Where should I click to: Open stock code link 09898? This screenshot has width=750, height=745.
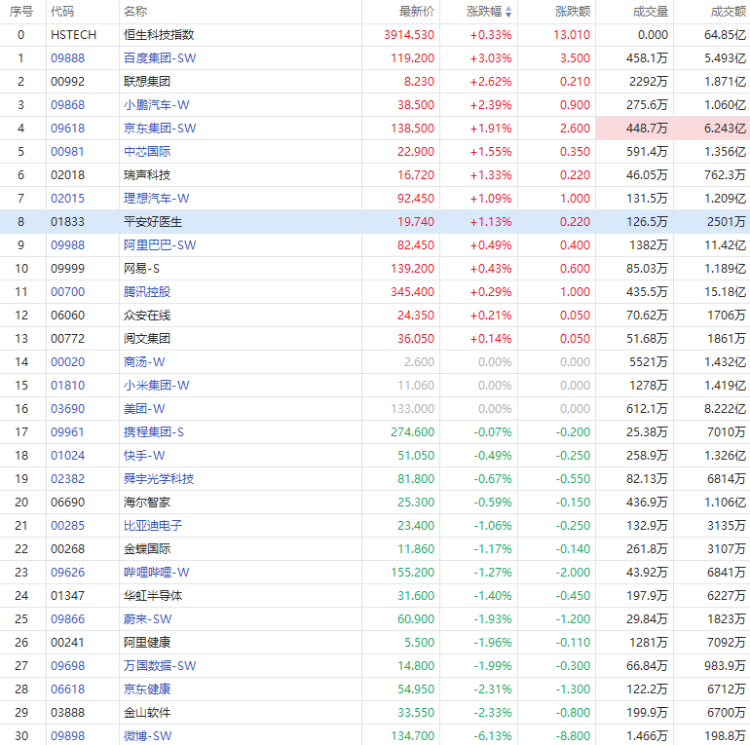click(x=67, y=736)
